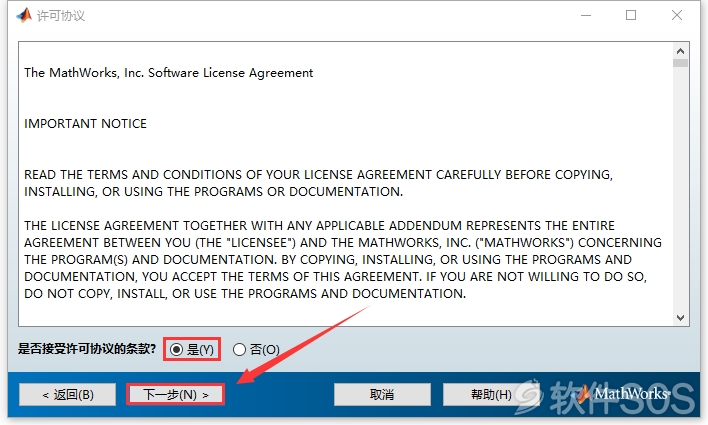Click line starting 'THE LICENSE AGREEMENT TOGETHER'

pos(319,226)
